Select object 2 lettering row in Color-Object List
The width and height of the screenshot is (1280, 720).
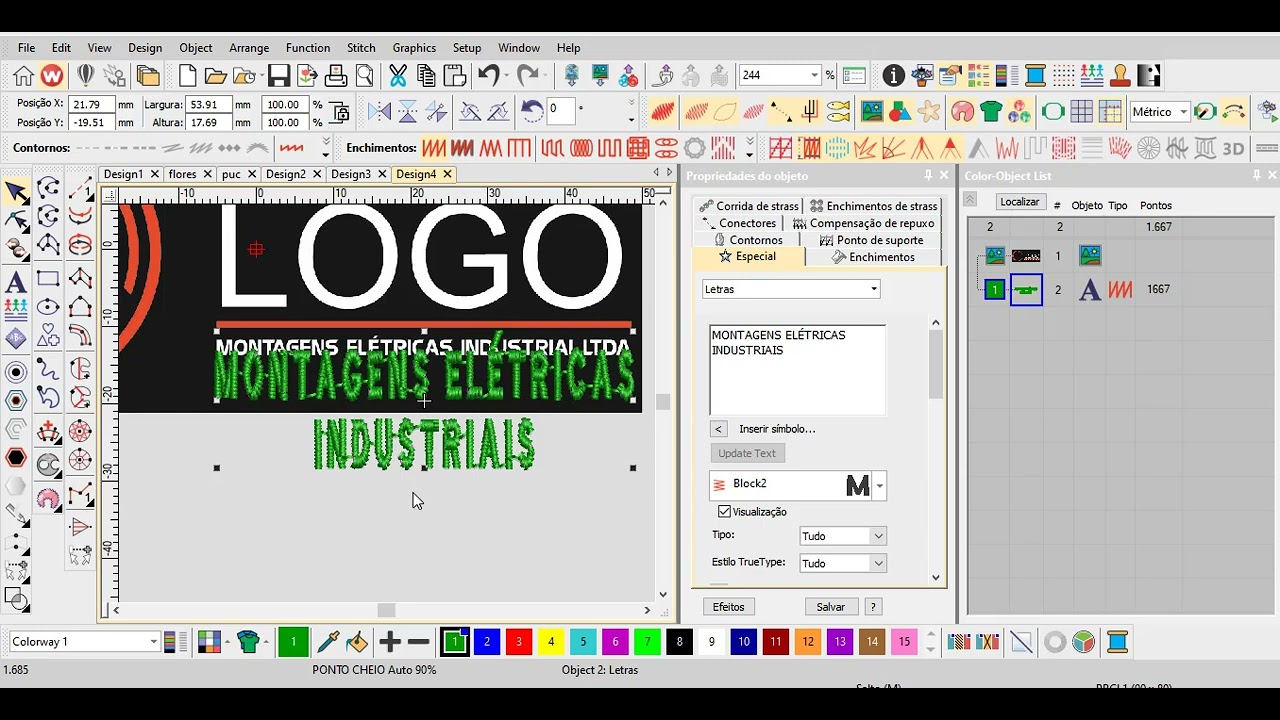(1120, 290)
